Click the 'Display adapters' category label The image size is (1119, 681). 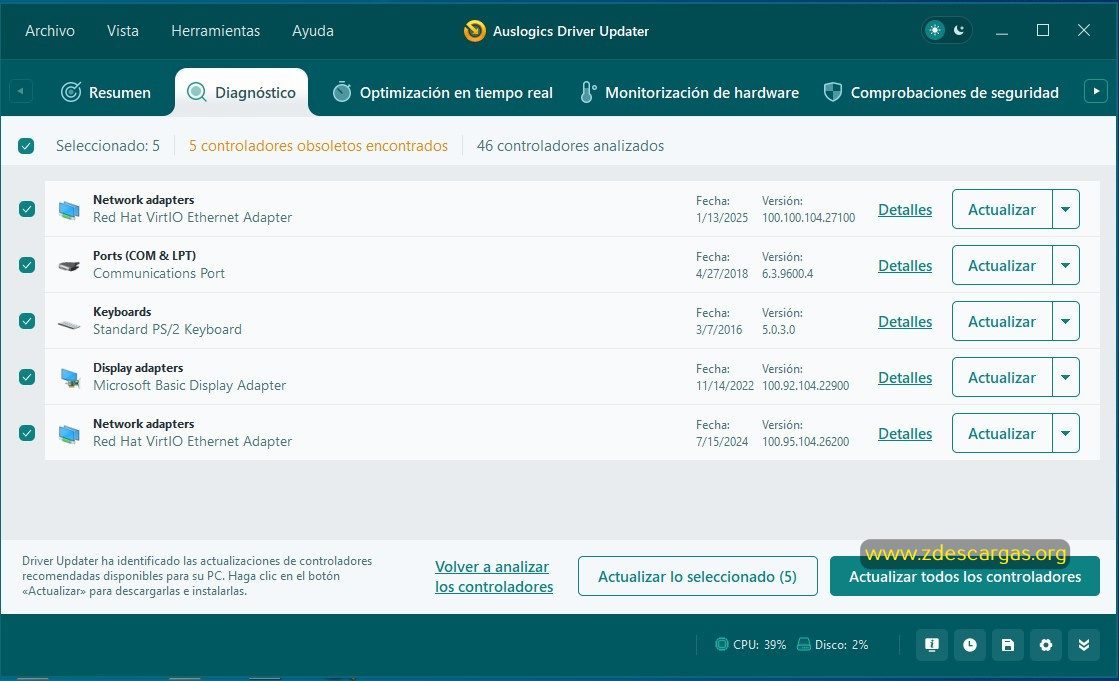[x=138, y=368]
